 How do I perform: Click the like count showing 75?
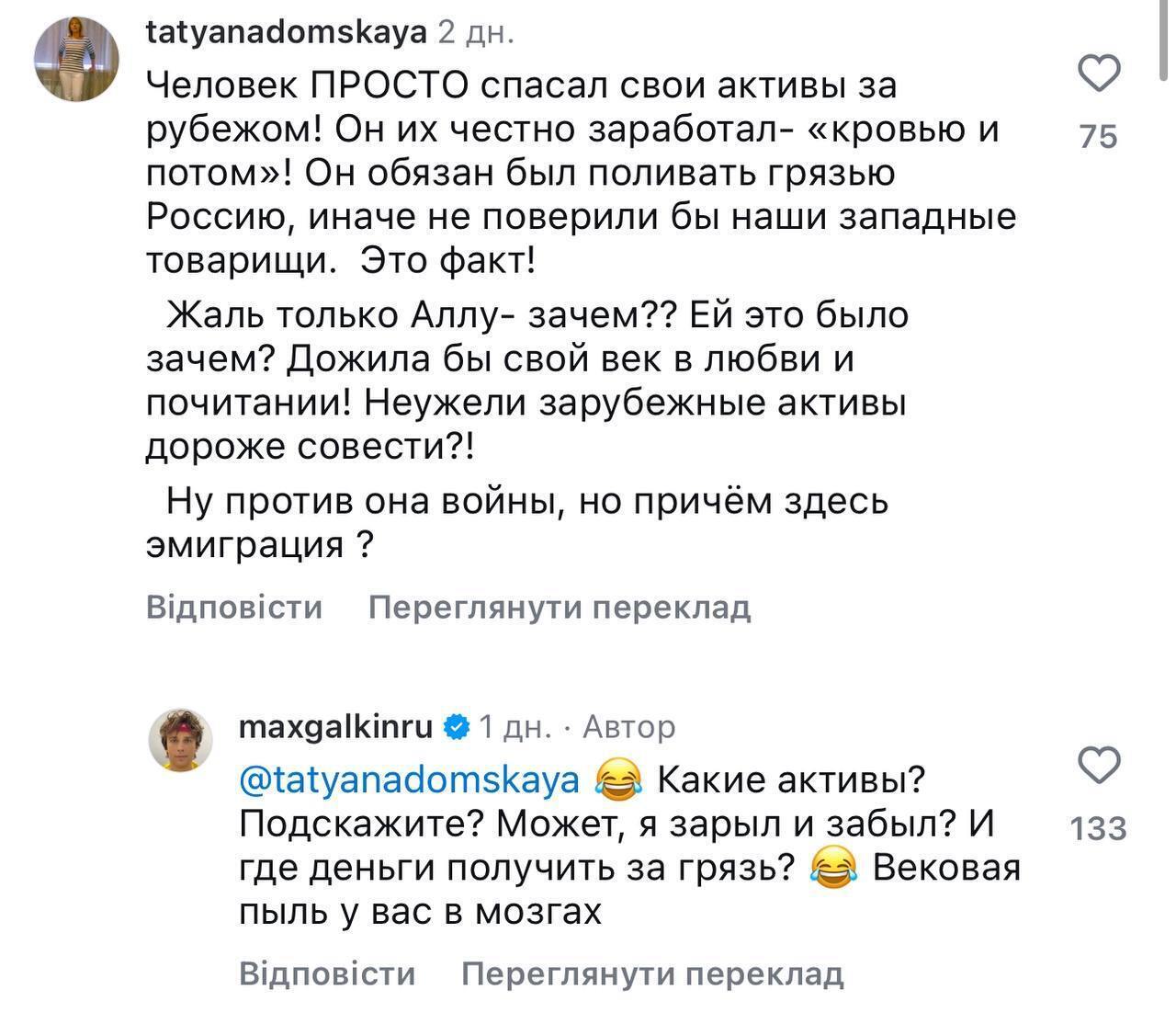coord(1096,136)
